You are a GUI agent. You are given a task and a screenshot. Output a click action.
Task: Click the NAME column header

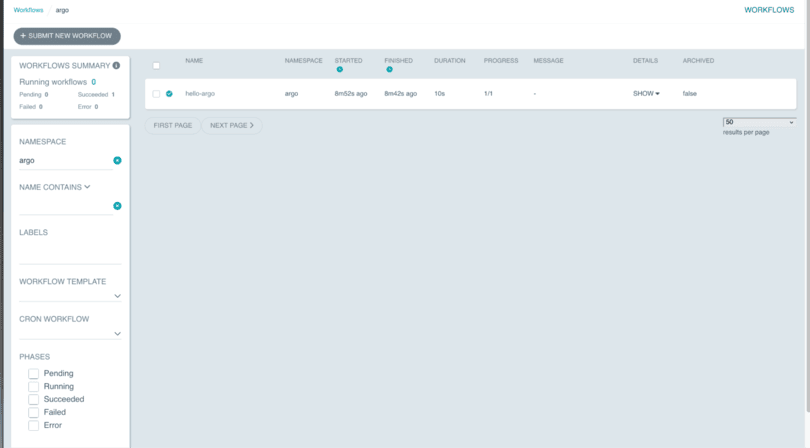click(x=194, y=60)
